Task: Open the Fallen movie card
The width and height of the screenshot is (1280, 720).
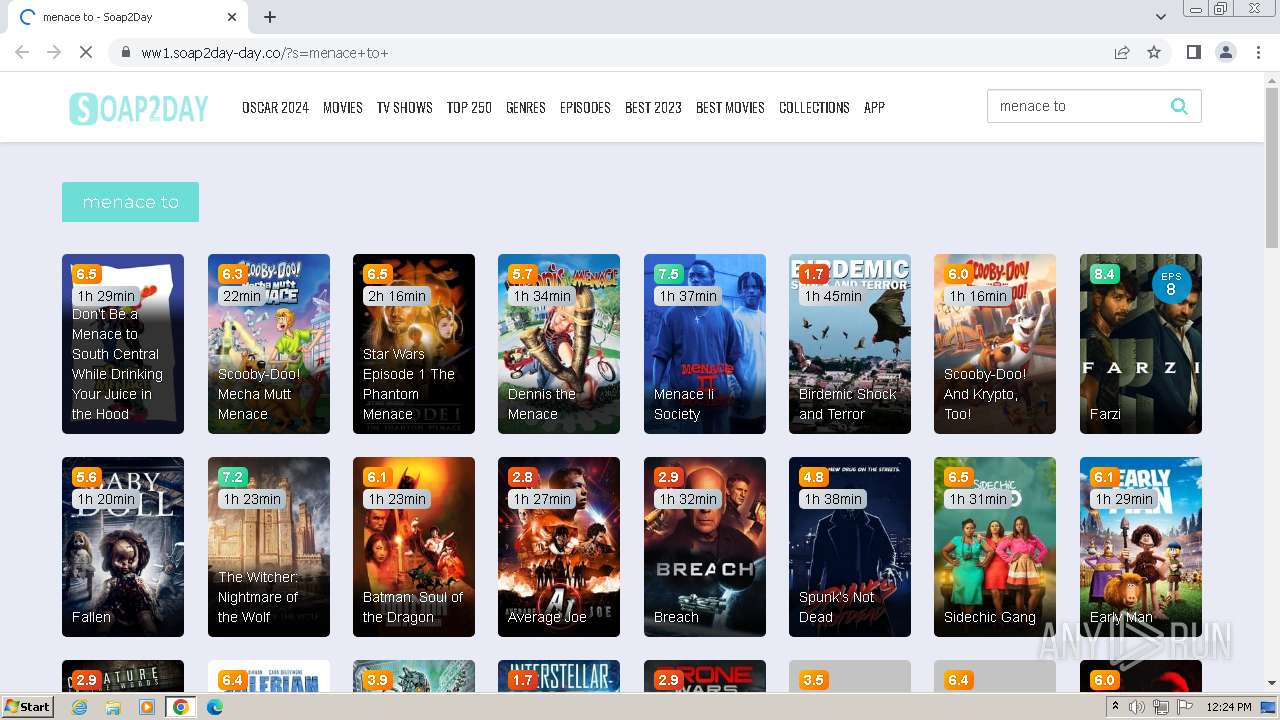Action: 123,547
